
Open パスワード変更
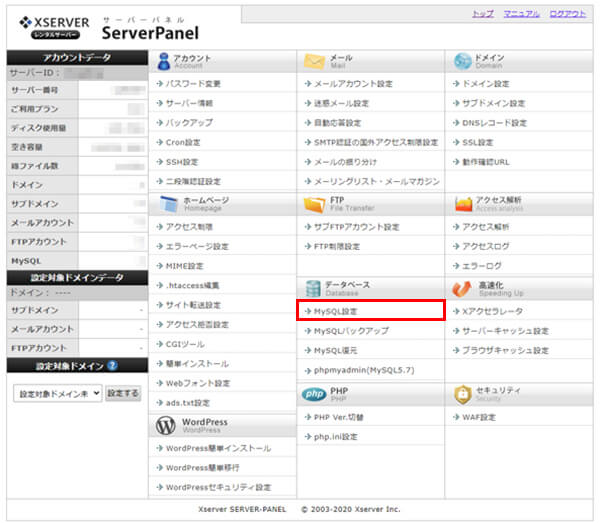tap(193, 84)
